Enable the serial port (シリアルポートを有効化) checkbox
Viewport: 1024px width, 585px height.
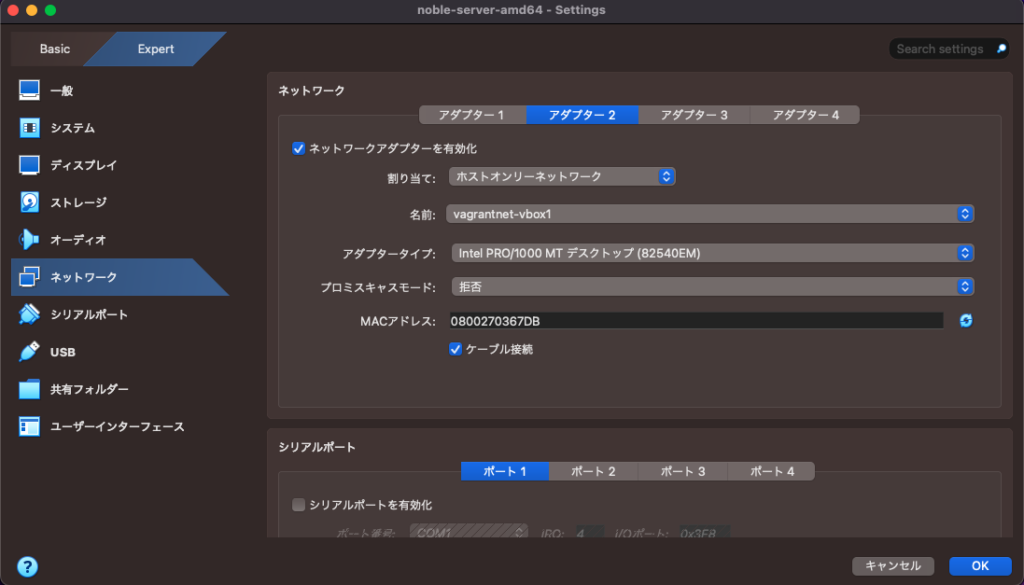pos(298,505)
